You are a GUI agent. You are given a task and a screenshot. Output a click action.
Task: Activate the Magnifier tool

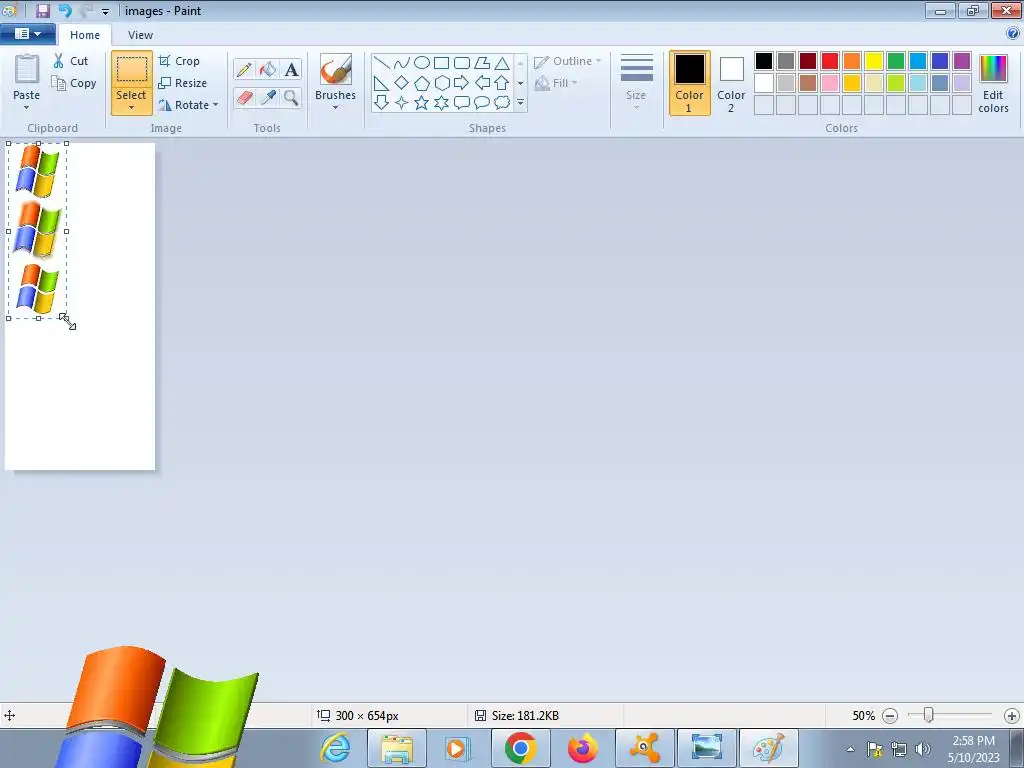click(291, 98)
